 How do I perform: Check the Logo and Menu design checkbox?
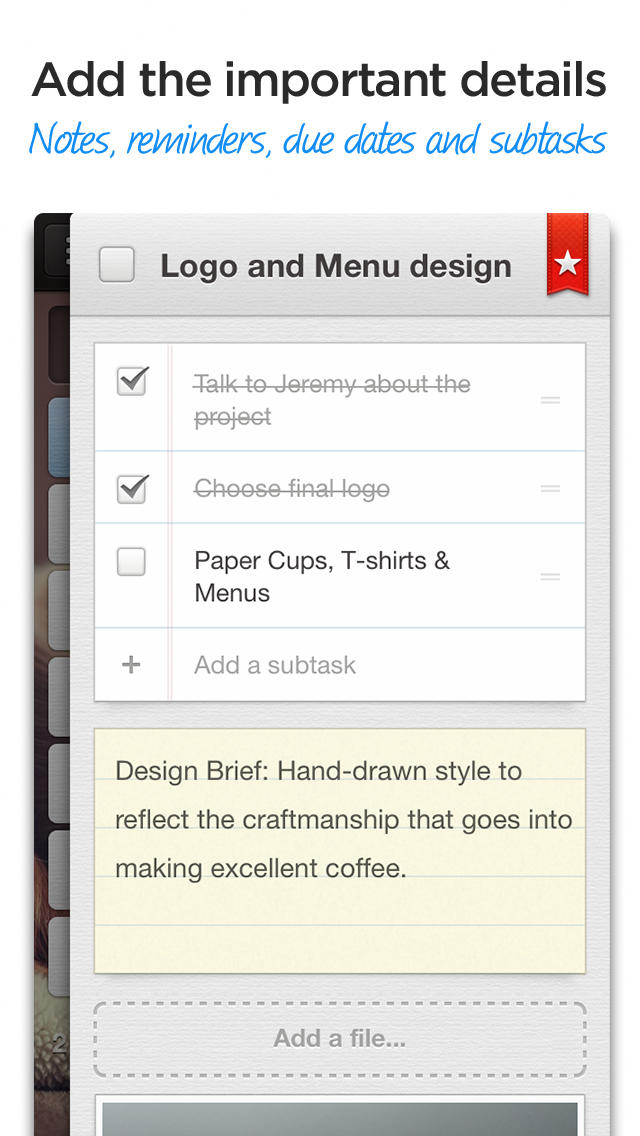117,266
